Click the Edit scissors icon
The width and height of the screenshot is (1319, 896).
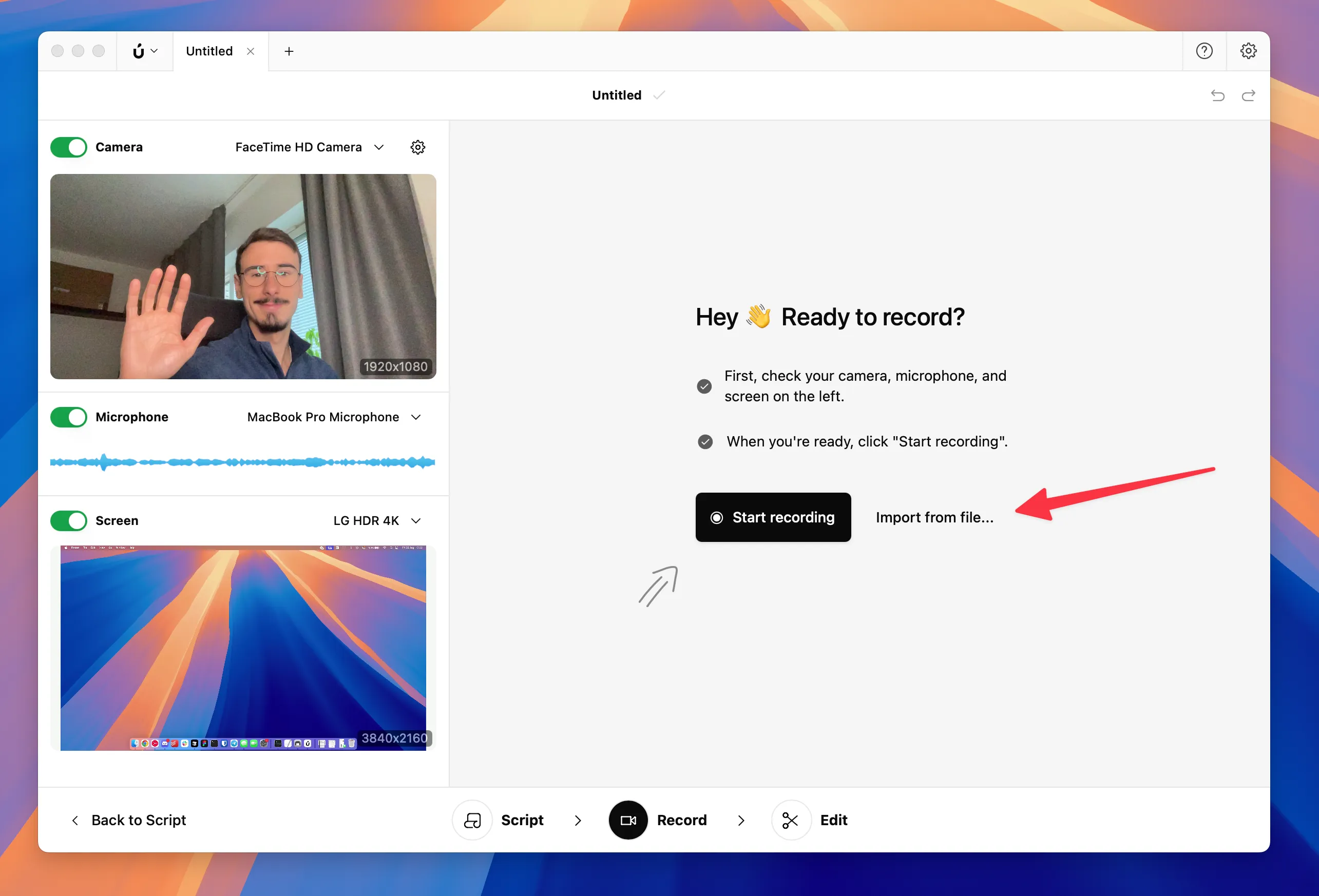tap(790, 820)
